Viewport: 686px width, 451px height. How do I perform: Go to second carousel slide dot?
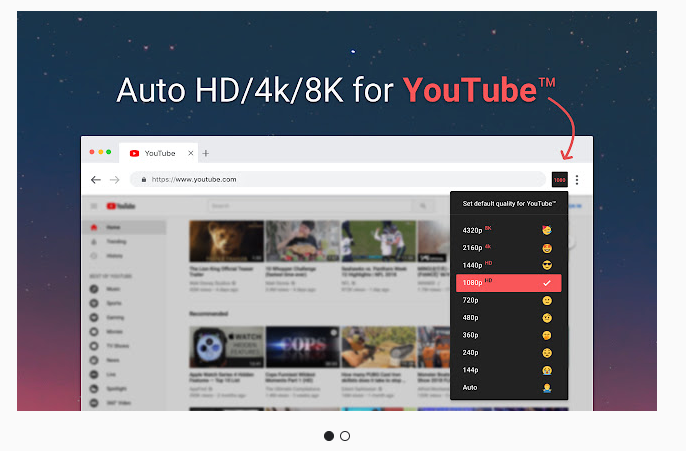(x=345, y=436)
